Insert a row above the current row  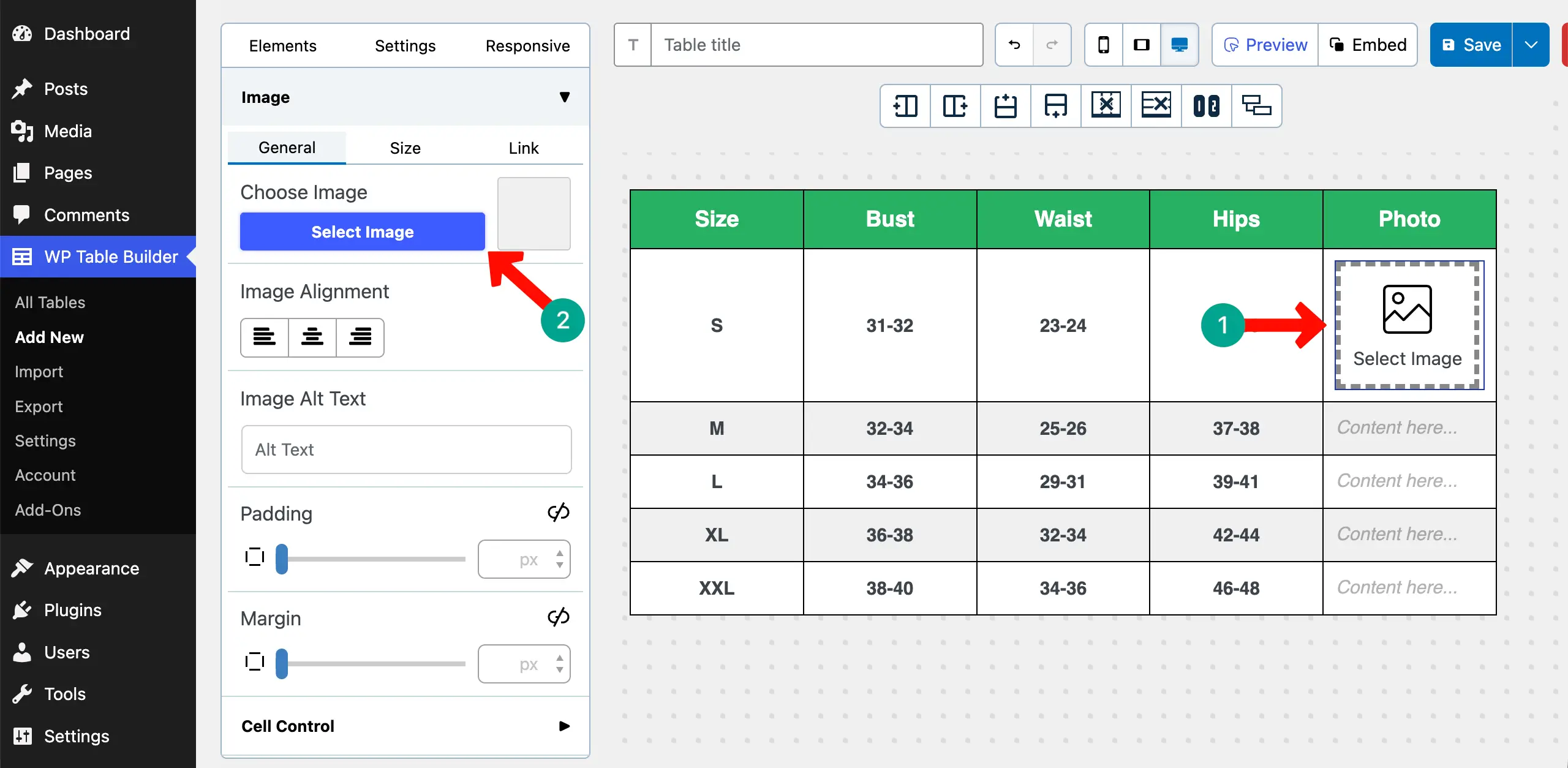[x=1005, y=106]
